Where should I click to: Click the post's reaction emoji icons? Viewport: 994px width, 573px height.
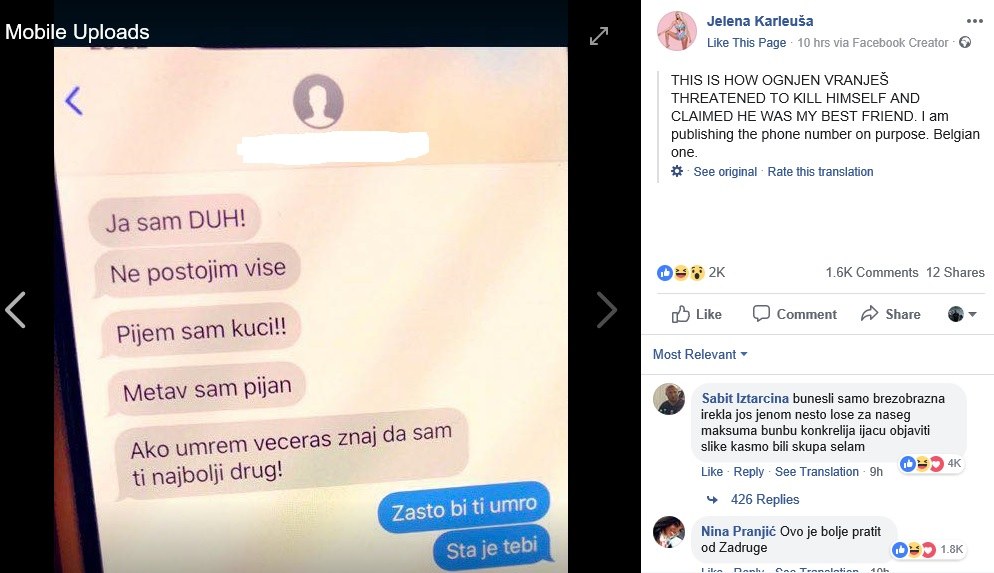pos(681,273)
